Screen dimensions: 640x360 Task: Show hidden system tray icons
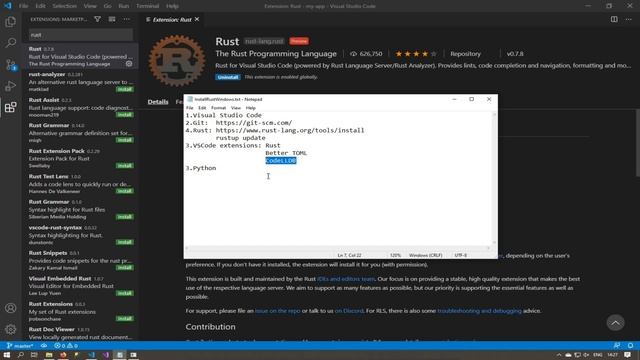click(x=559, y=355)
